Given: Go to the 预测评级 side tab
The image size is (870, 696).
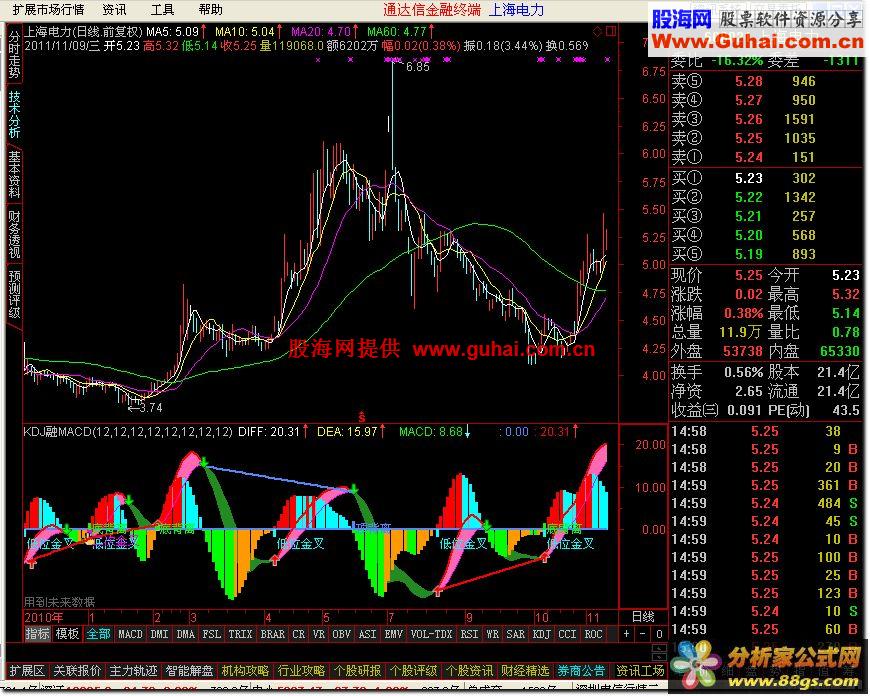Looking at the screenshot, I should point(14,295).
